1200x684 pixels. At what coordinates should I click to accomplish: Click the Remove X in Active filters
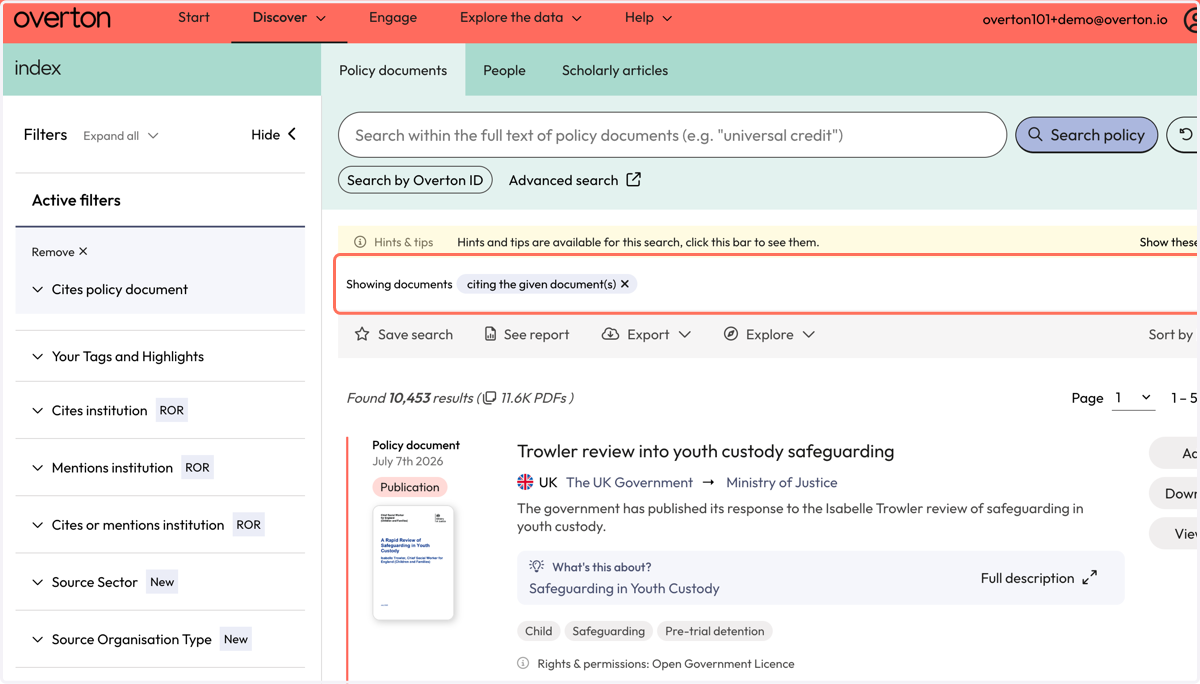[x=83, y=252]
